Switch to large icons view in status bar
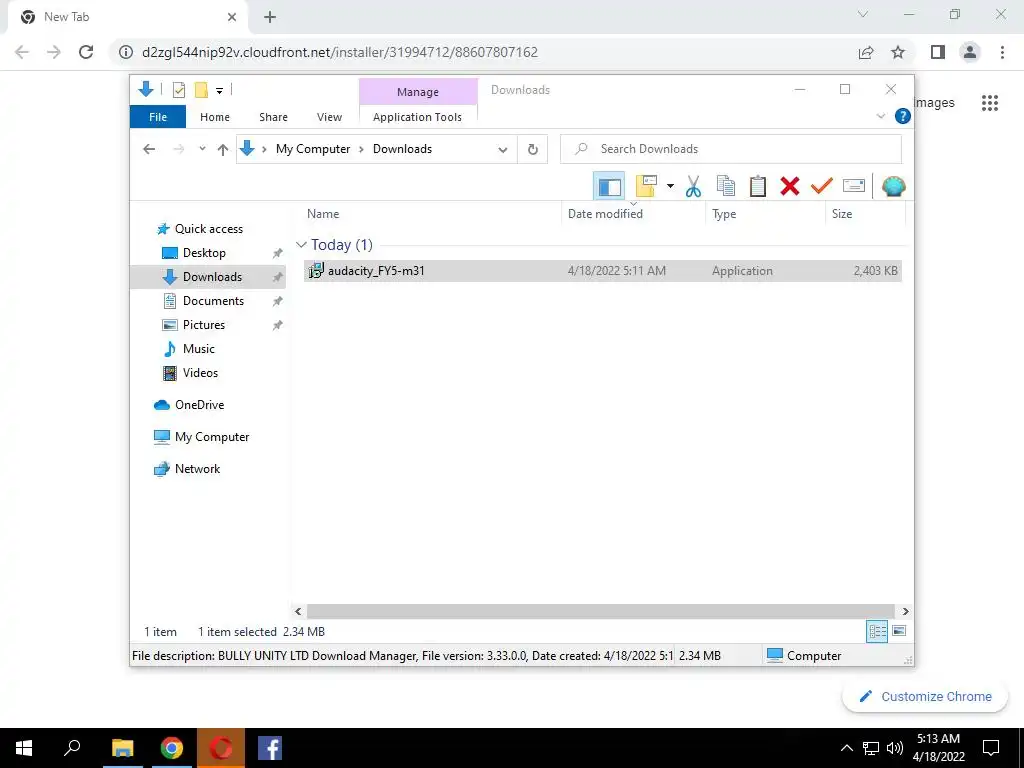The height and width of the screenshot is (768, 1024). pyautogui.click(x=899, y=631)
